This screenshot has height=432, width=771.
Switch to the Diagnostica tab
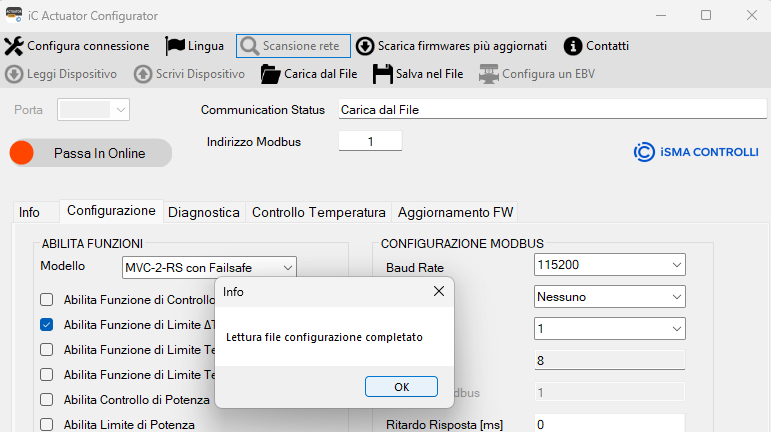click(204, 212)
